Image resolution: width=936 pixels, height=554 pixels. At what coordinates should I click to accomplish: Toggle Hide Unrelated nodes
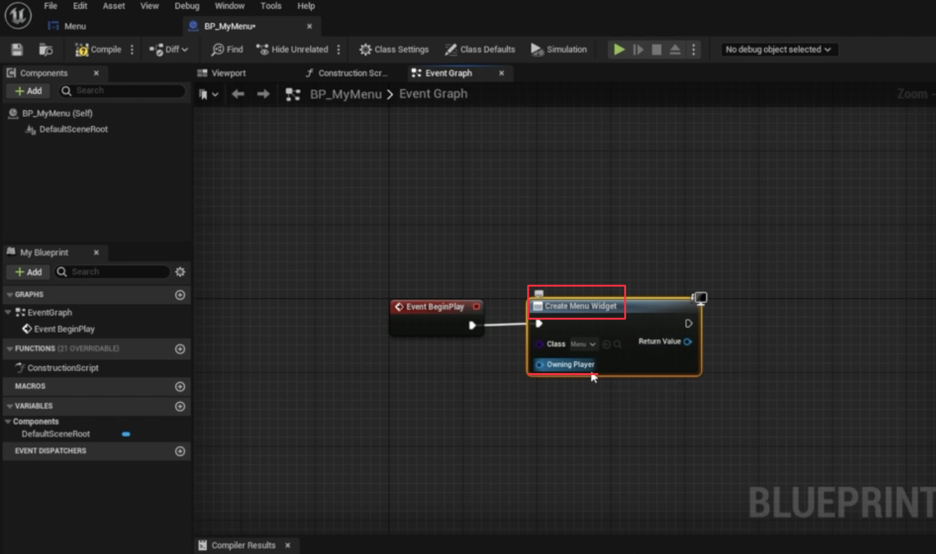[x=292, y=50]
